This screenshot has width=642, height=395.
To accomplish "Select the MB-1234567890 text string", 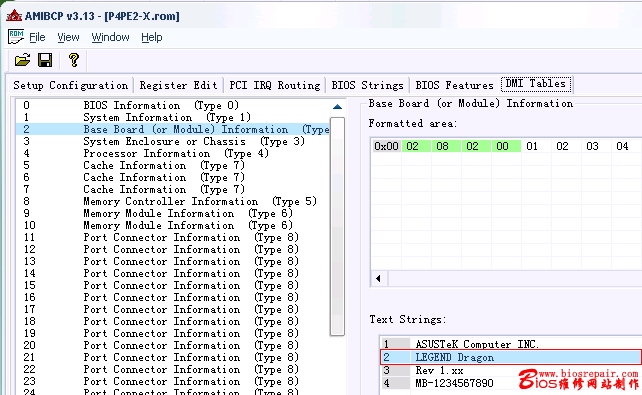I will [511, 384].
